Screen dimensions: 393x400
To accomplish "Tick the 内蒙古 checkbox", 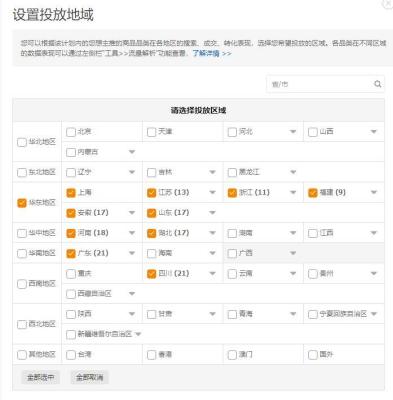I will [71, 152].
